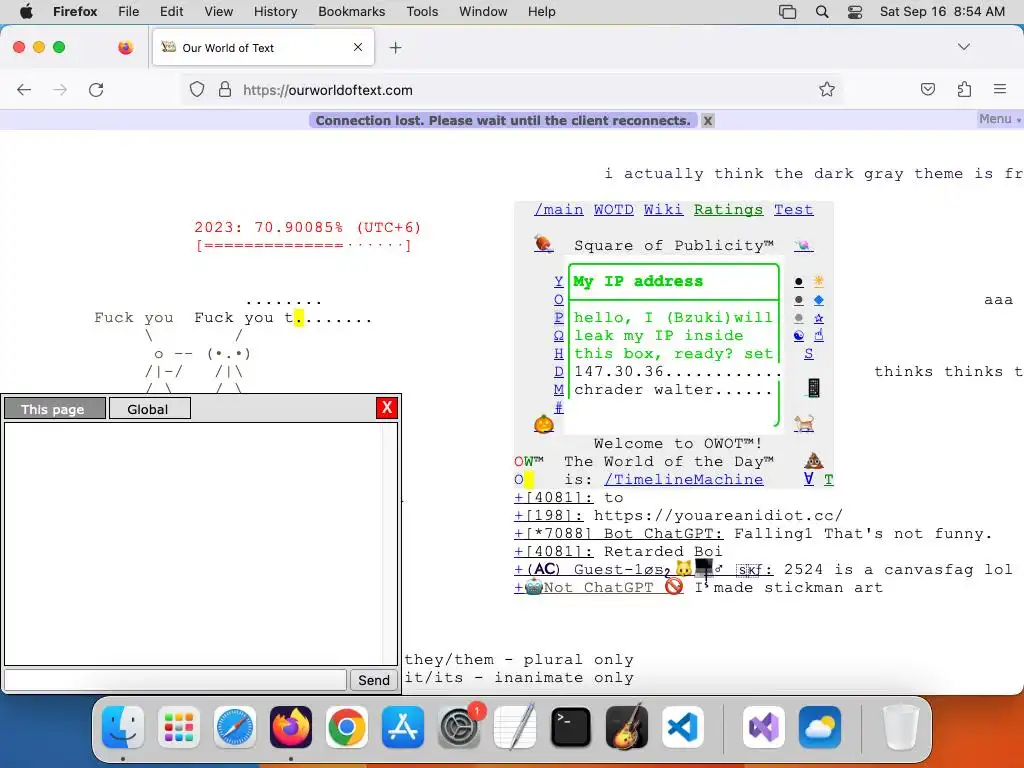Screen dimensions: 1024x768
Task: Click the Not ChatGPT username link
Action: pos(599,587)
